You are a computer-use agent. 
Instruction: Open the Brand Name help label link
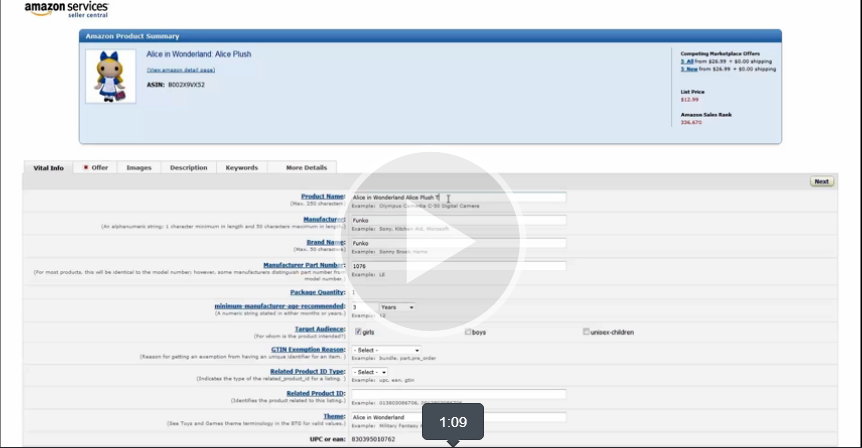pos(325,242)
